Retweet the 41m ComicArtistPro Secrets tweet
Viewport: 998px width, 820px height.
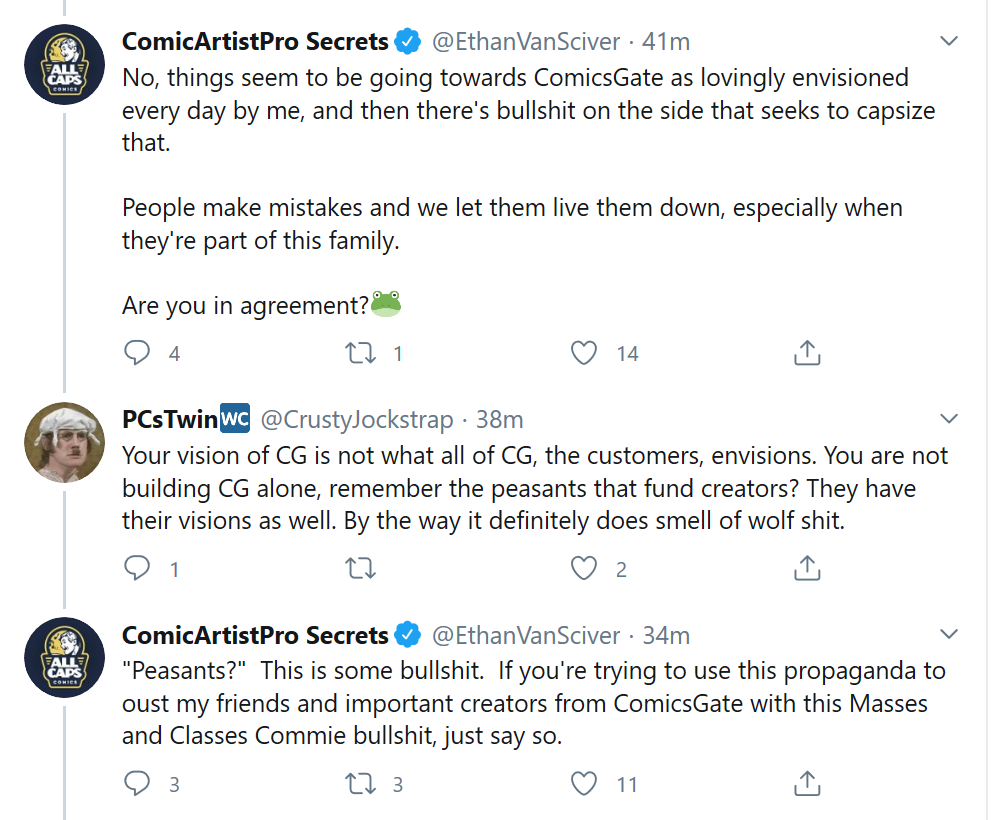point(360,353)
